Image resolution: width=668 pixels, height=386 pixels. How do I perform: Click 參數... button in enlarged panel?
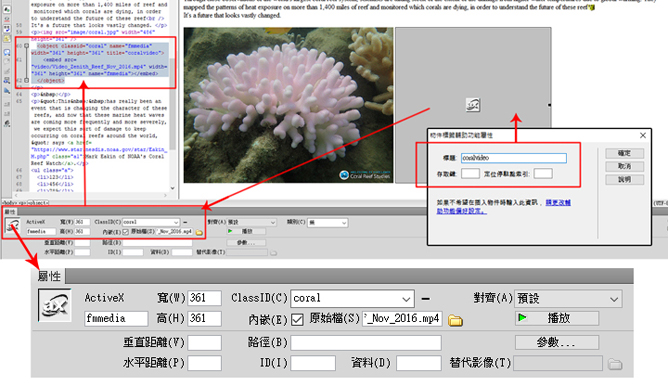click(557, 342)
